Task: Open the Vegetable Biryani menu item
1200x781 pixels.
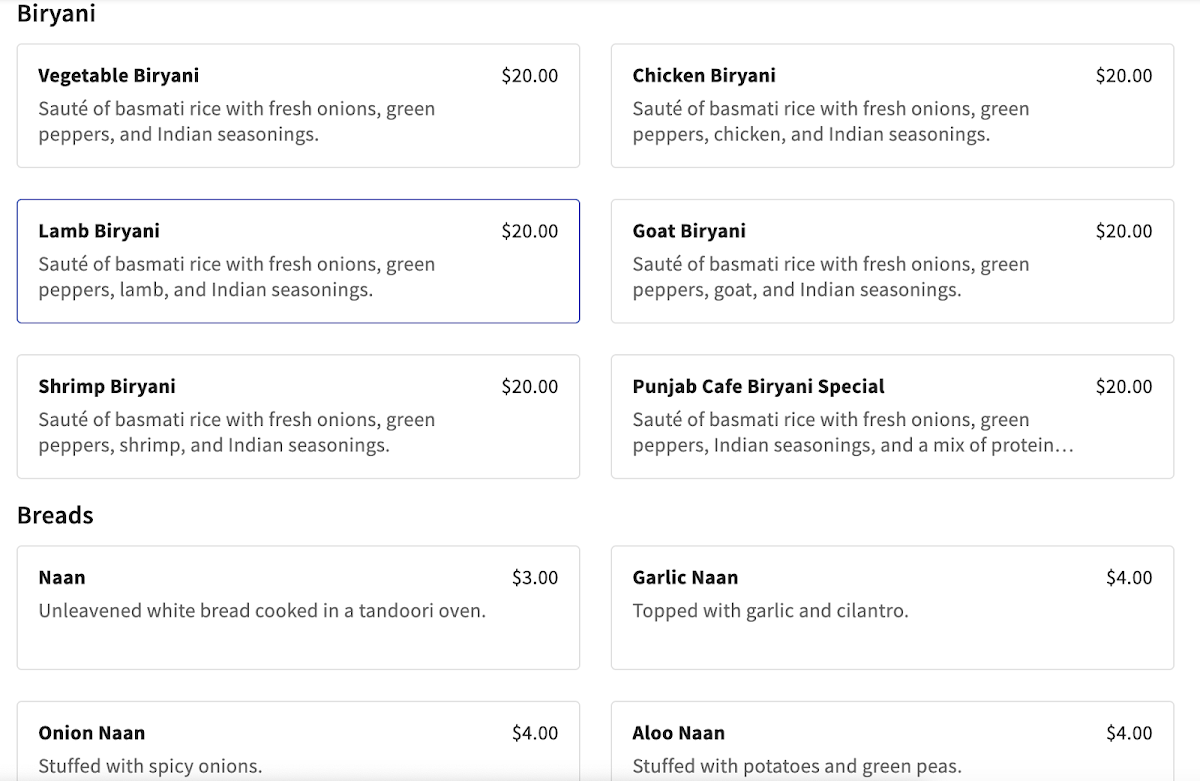Action: (298, 105)
